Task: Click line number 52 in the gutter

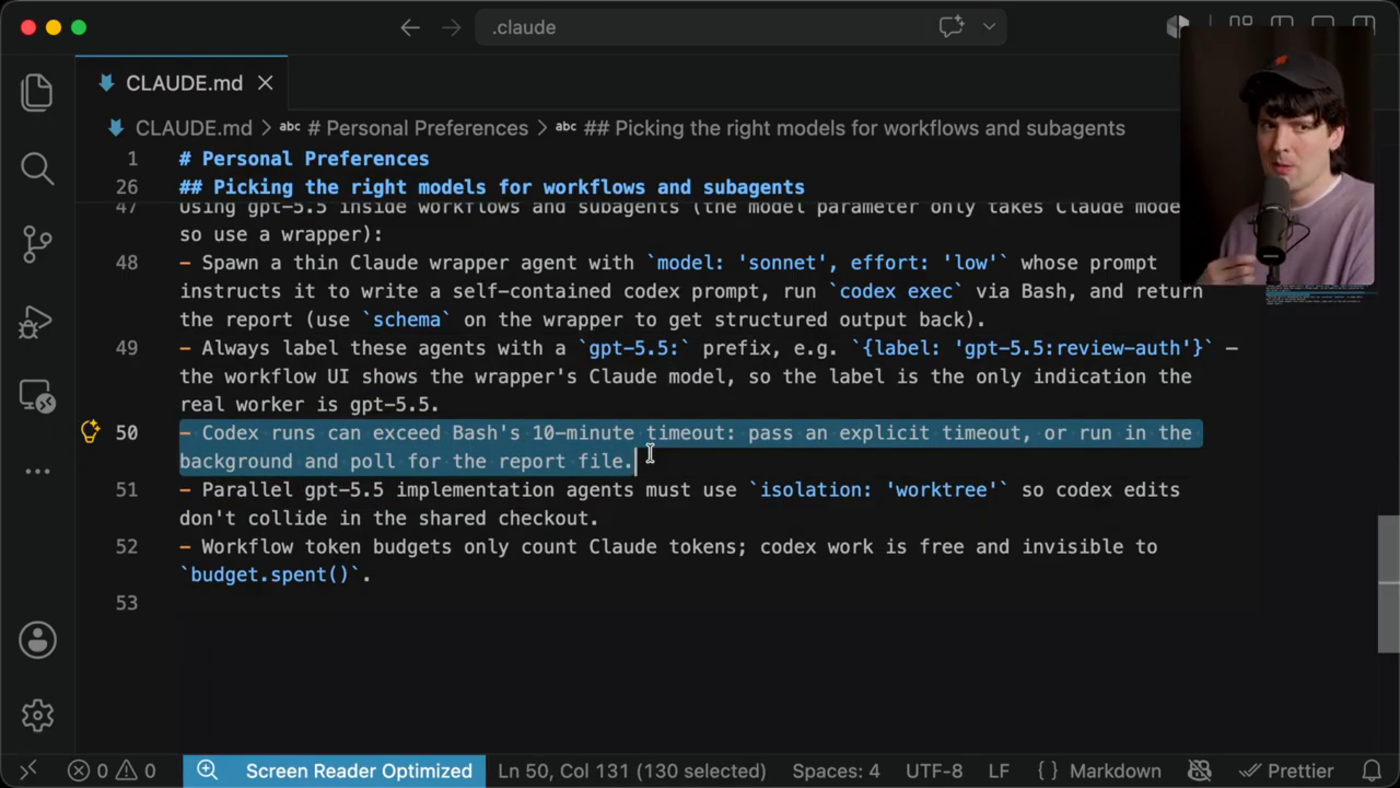Action: click(127, 547)
